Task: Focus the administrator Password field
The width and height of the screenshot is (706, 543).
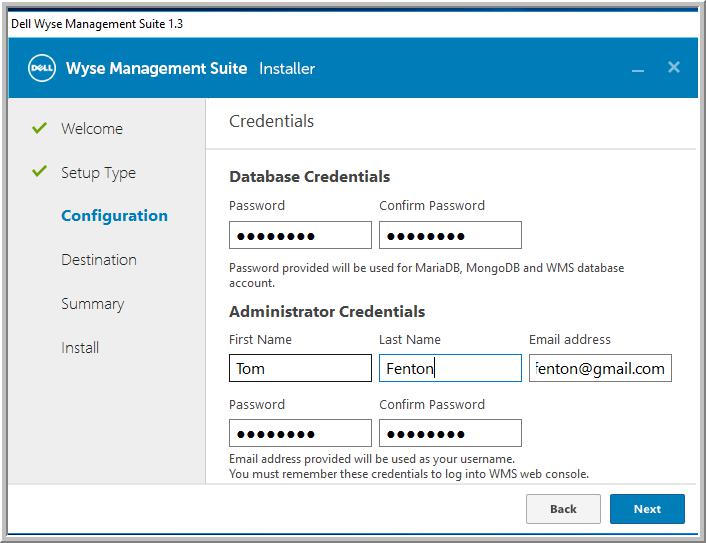Action: pos(300,433)
